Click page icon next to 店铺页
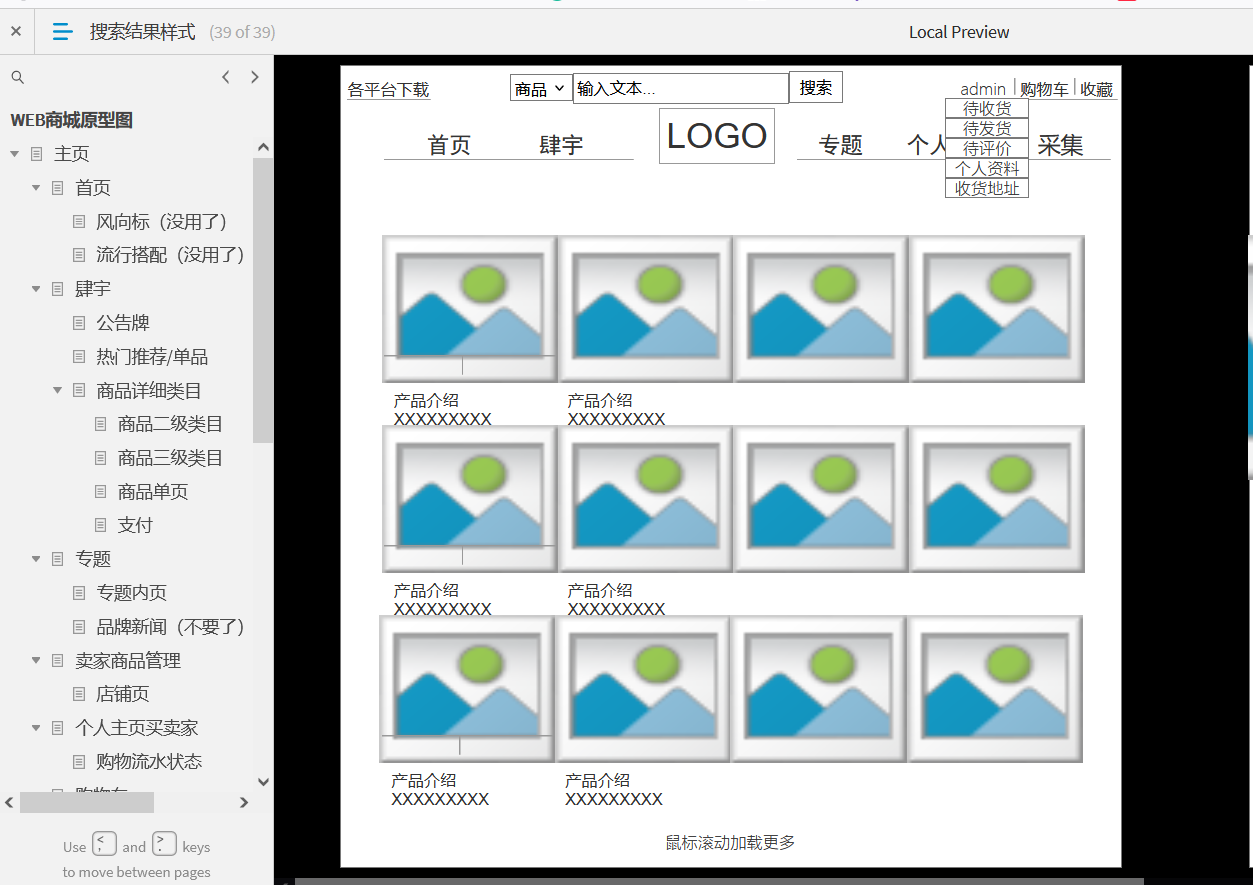Screen dimensions: 1253x885 [x=79, y=694]
